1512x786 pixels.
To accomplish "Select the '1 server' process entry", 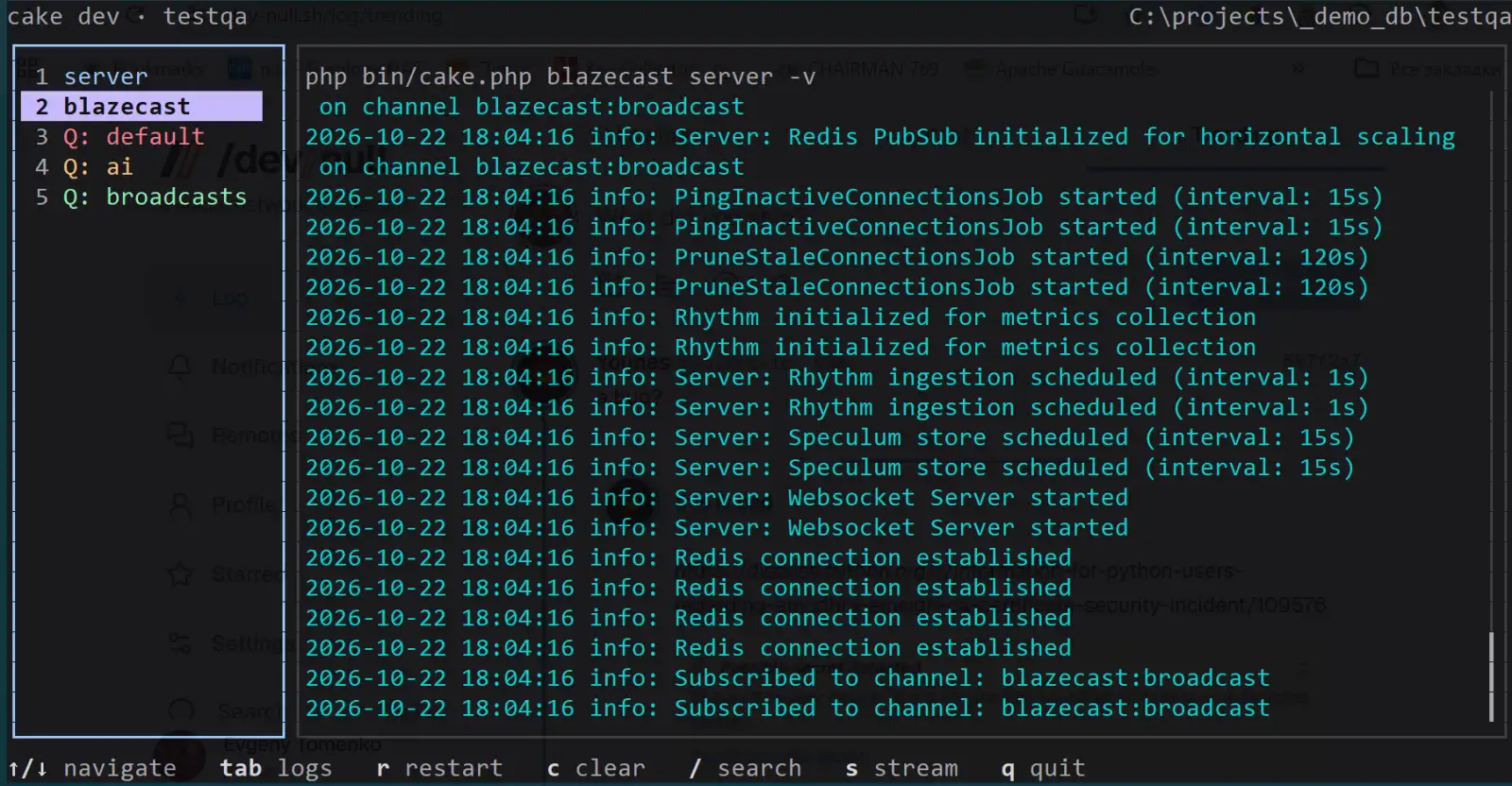I will pyautogui.click(x=142, y=77).
